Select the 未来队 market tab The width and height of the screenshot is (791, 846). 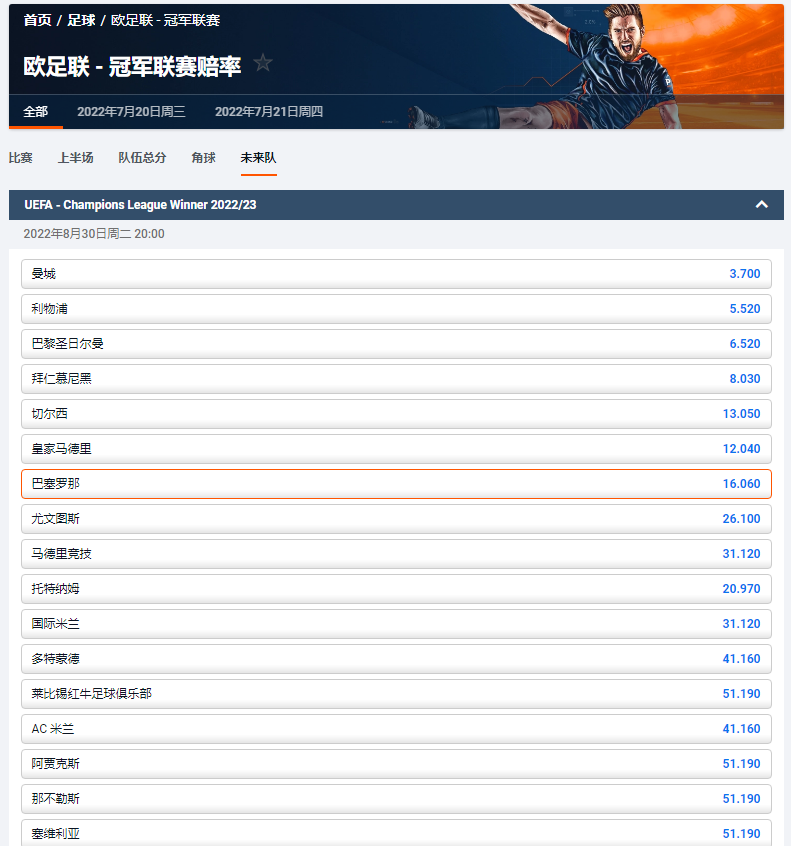point(258,158)
